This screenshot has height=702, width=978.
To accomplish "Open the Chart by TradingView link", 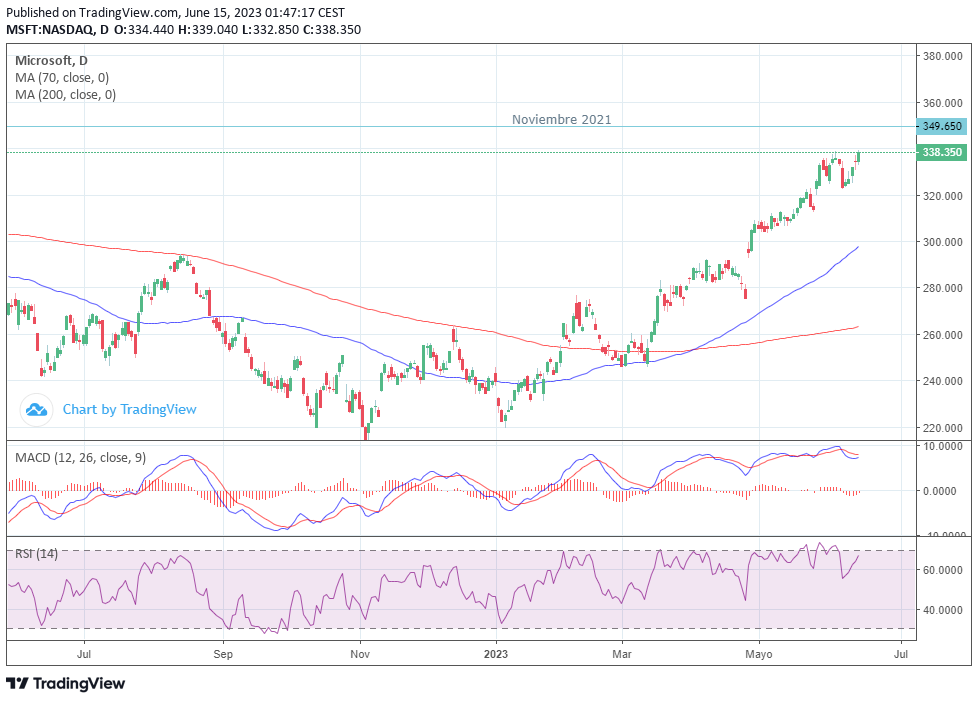I will [x=129, y=410].
